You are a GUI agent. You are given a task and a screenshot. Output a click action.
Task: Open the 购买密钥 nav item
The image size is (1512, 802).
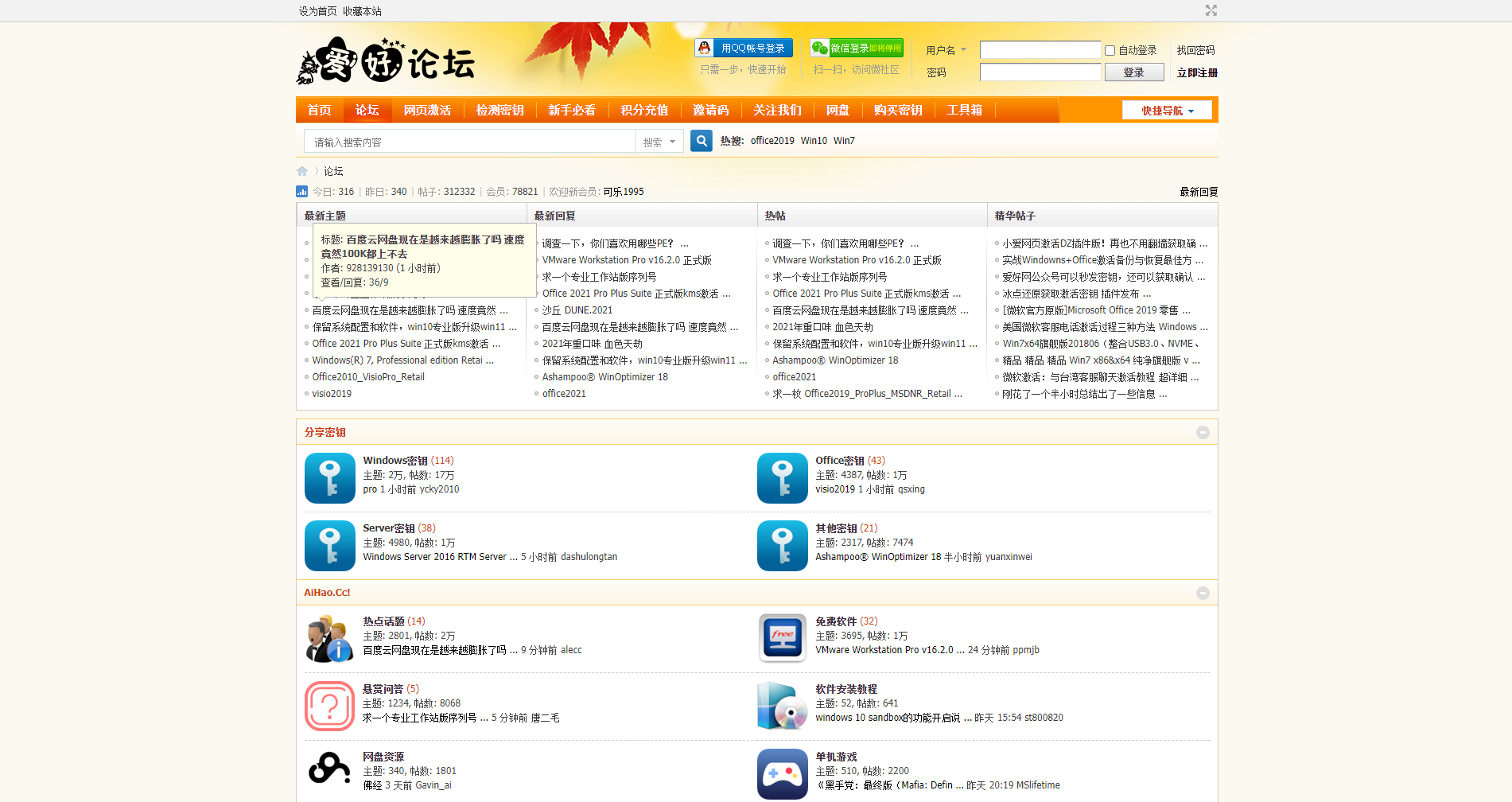pyautogui.click(x=898, y=110)
